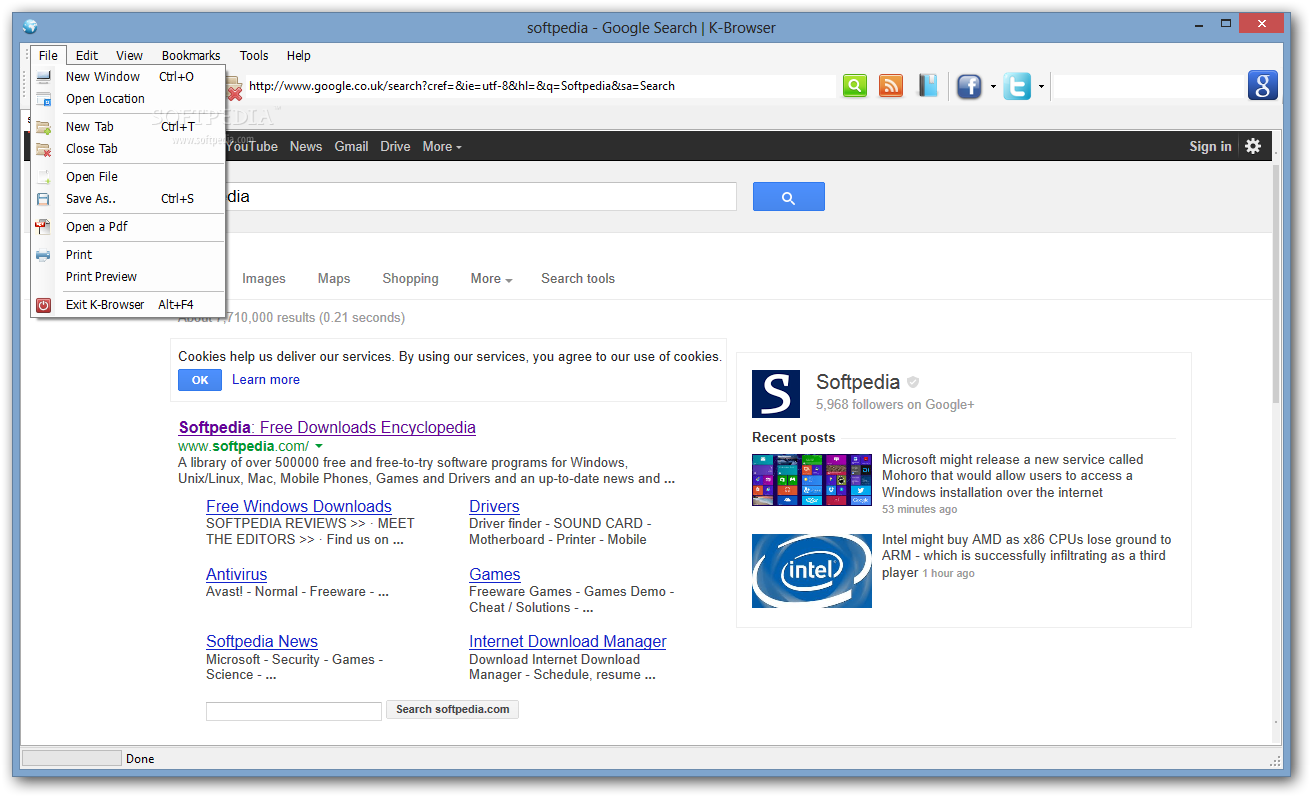Open green arrow beside www.softpedia.com
The width and height of the screenshot is (1311, 797).
pos(319,446)
